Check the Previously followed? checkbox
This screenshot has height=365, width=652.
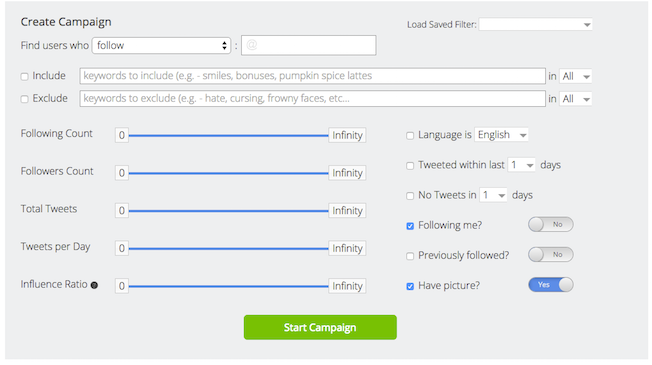coord(410,256)
